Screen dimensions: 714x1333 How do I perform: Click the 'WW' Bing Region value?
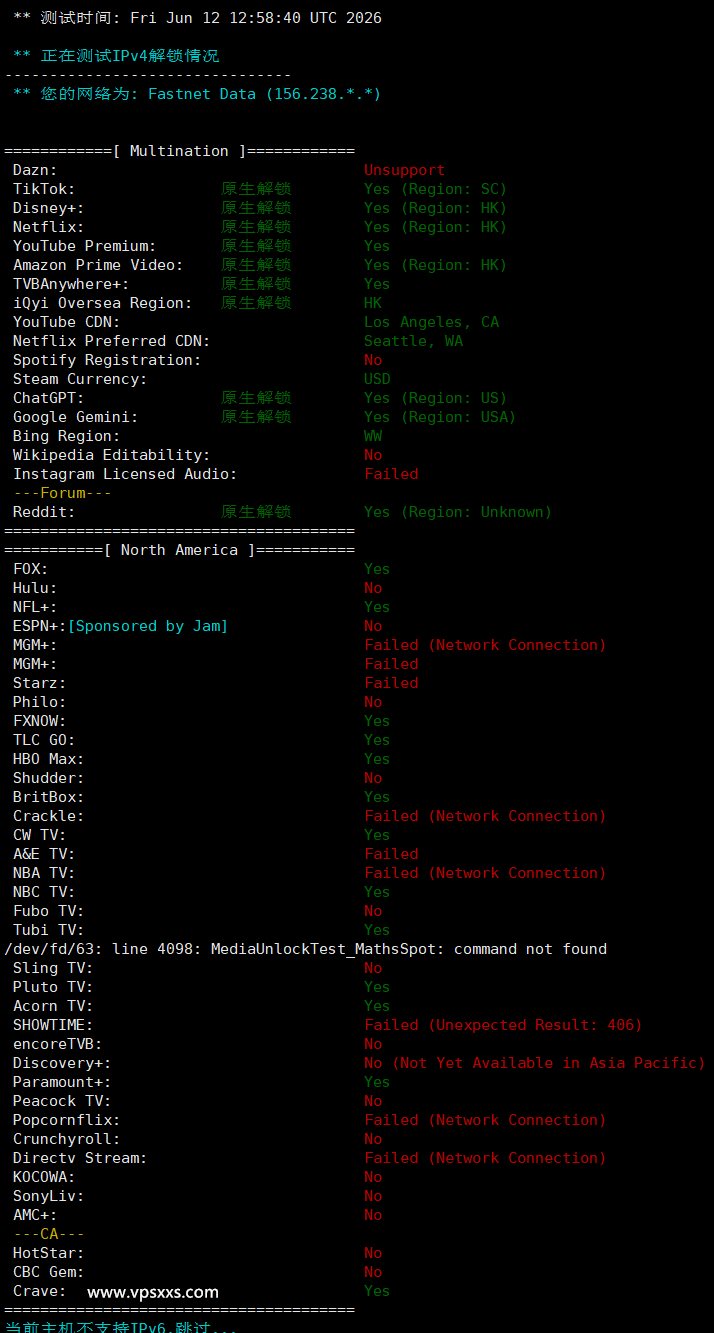(x=373, y=436)
